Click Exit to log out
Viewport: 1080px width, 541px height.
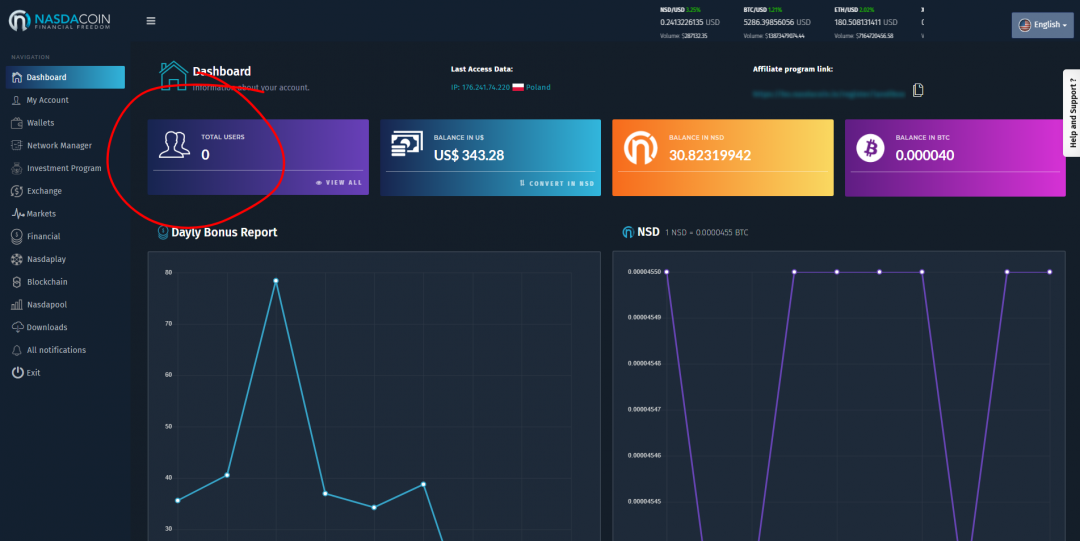[33, 373]
